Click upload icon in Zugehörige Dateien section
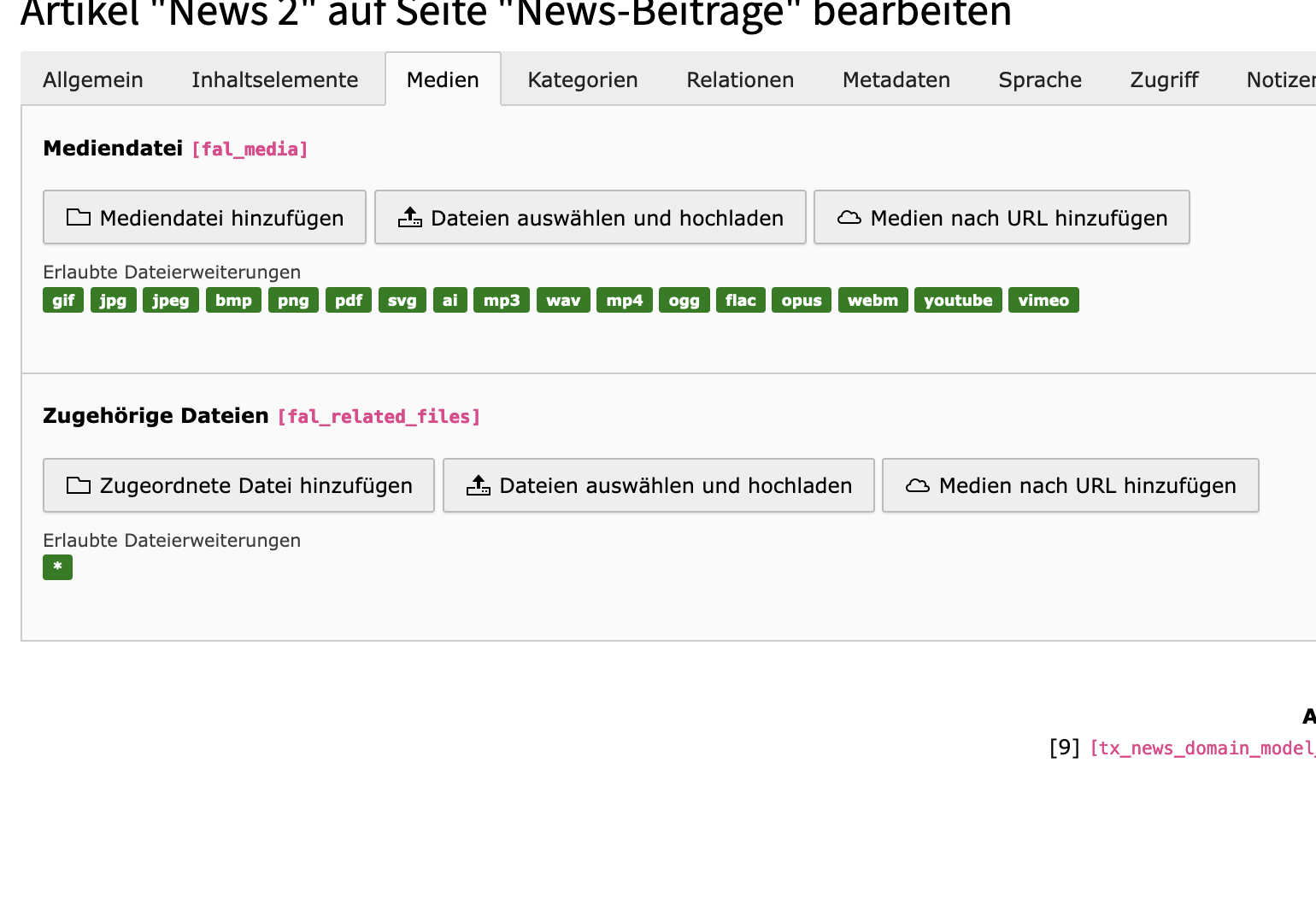 479,485
